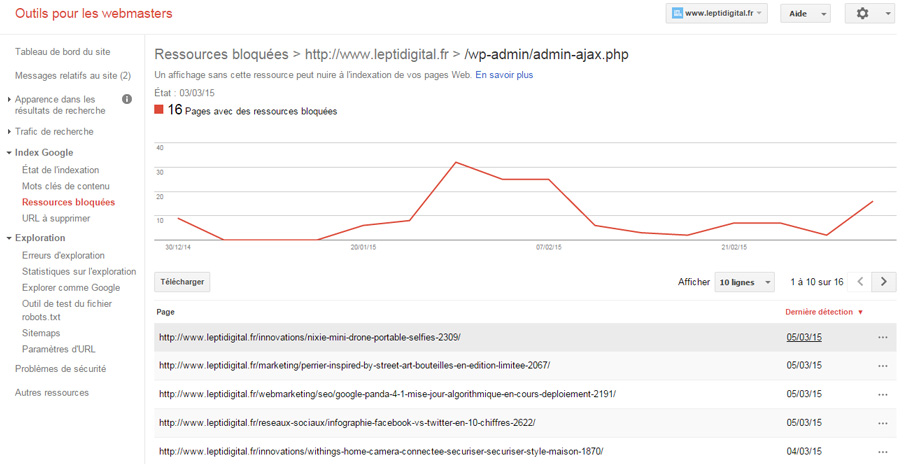Click the 04/03/15 detection date
Image resolution: width=920 pixels, height=464 pixels.
click(x=804, y=452)
